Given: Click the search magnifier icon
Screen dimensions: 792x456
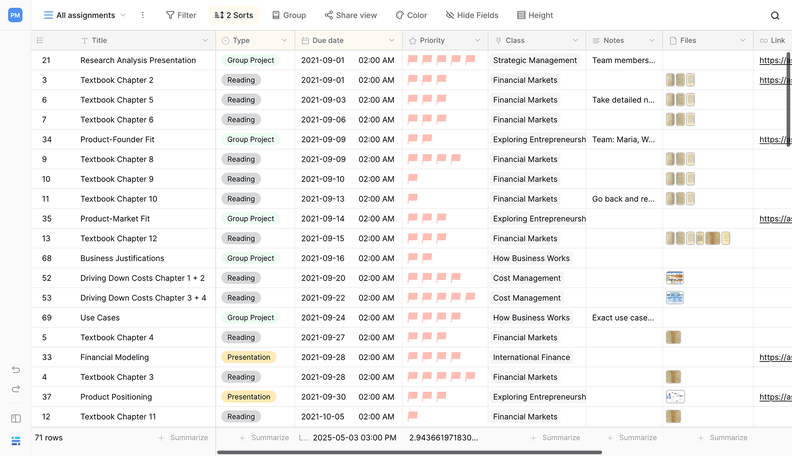Looking at the screenshot, I should [775, 16].
